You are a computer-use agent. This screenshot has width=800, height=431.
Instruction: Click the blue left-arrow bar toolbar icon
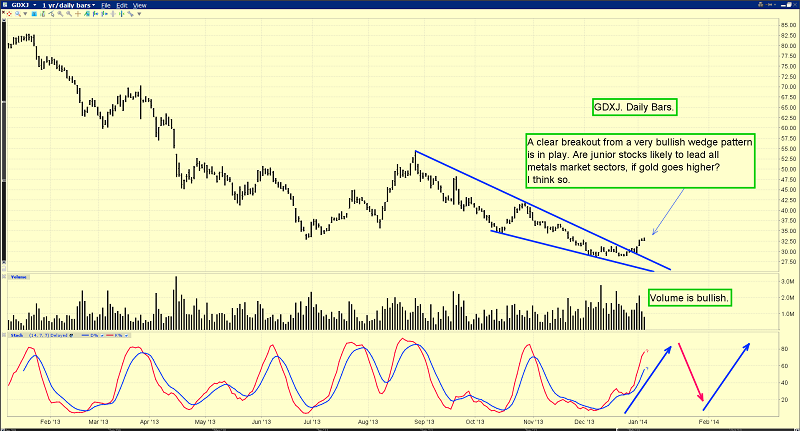pyautogui.click(x=95, y=14)
